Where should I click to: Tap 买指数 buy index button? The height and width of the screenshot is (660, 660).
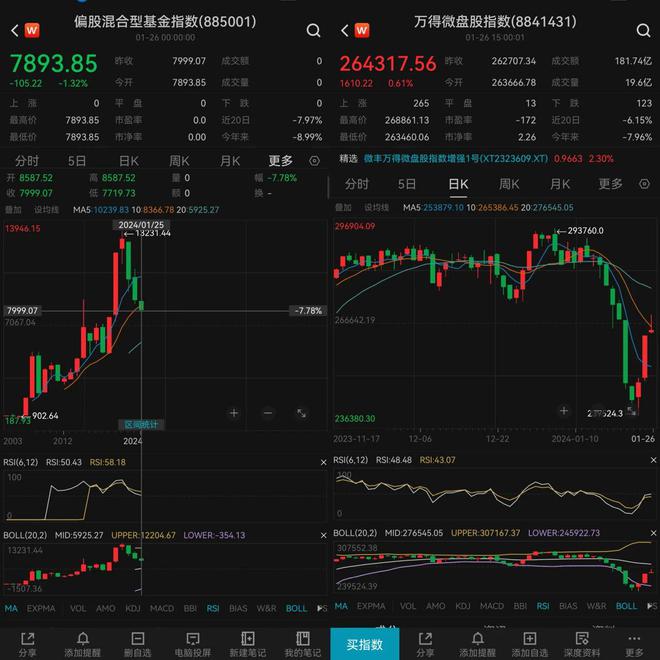[x=365, y=644]
